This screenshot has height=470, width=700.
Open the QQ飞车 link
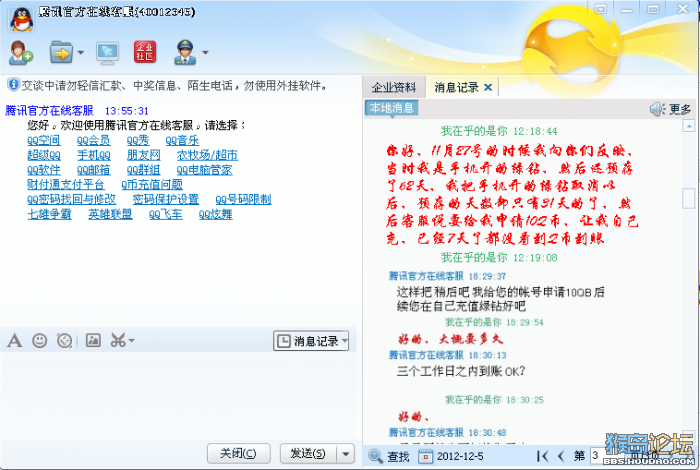click(166, 214)
